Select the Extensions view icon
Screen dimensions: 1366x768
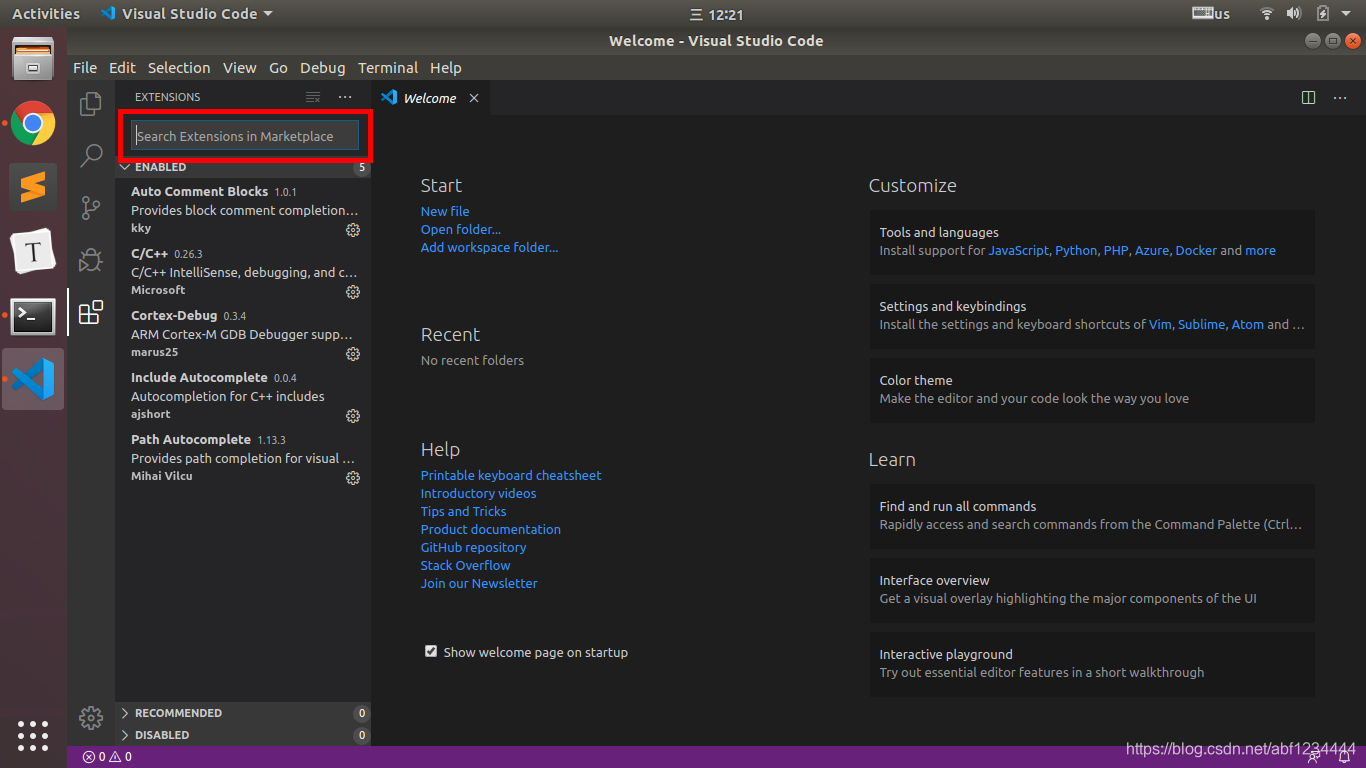[x=91, y=312]
